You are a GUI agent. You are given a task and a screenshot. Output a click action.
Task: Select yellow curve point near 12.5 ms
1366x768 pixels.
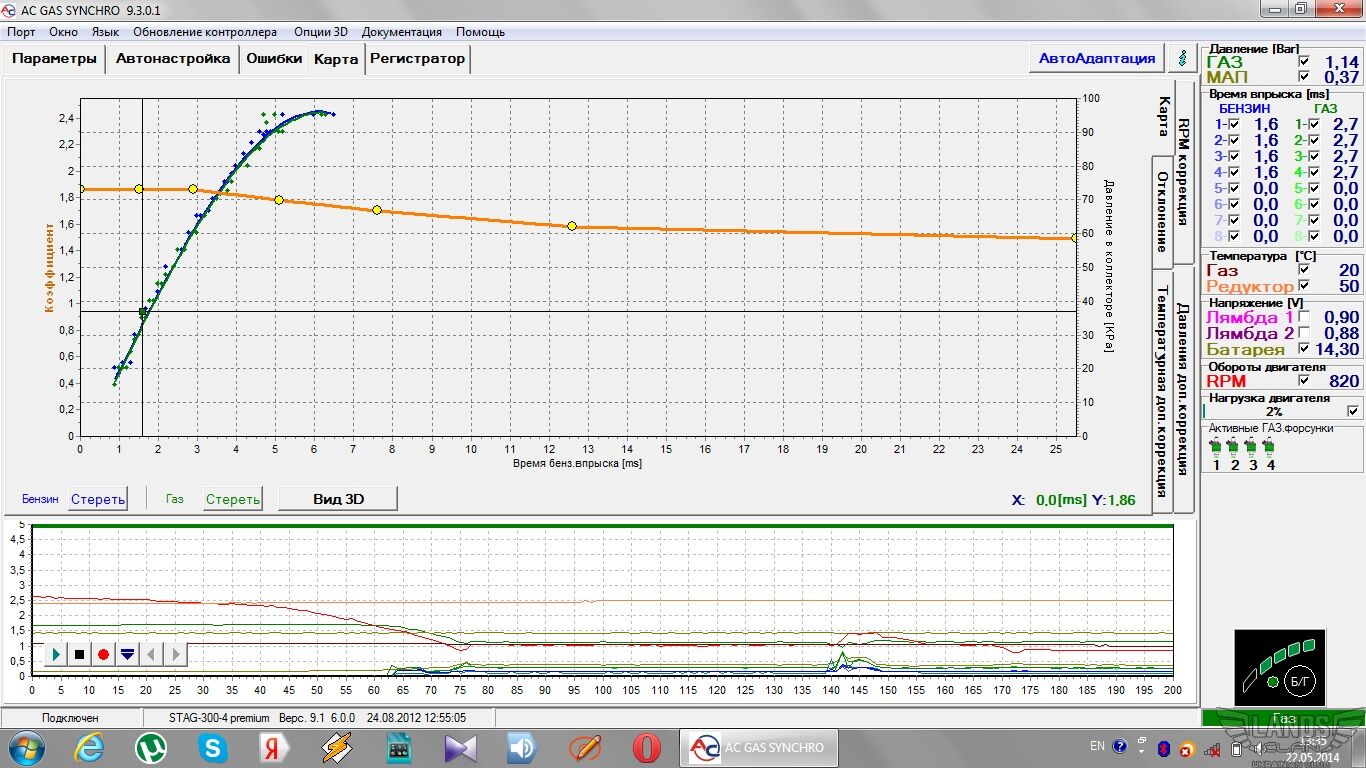[572, 226]
